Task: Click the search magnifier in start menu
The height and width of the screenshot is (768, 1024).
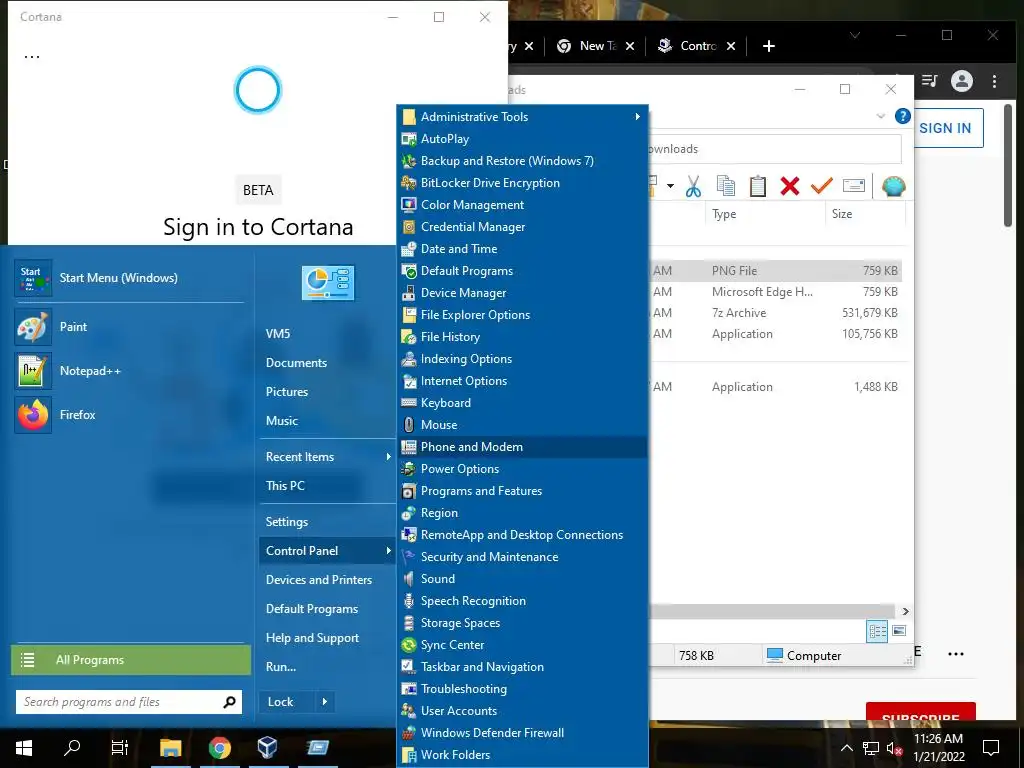Action: [229, 702]
